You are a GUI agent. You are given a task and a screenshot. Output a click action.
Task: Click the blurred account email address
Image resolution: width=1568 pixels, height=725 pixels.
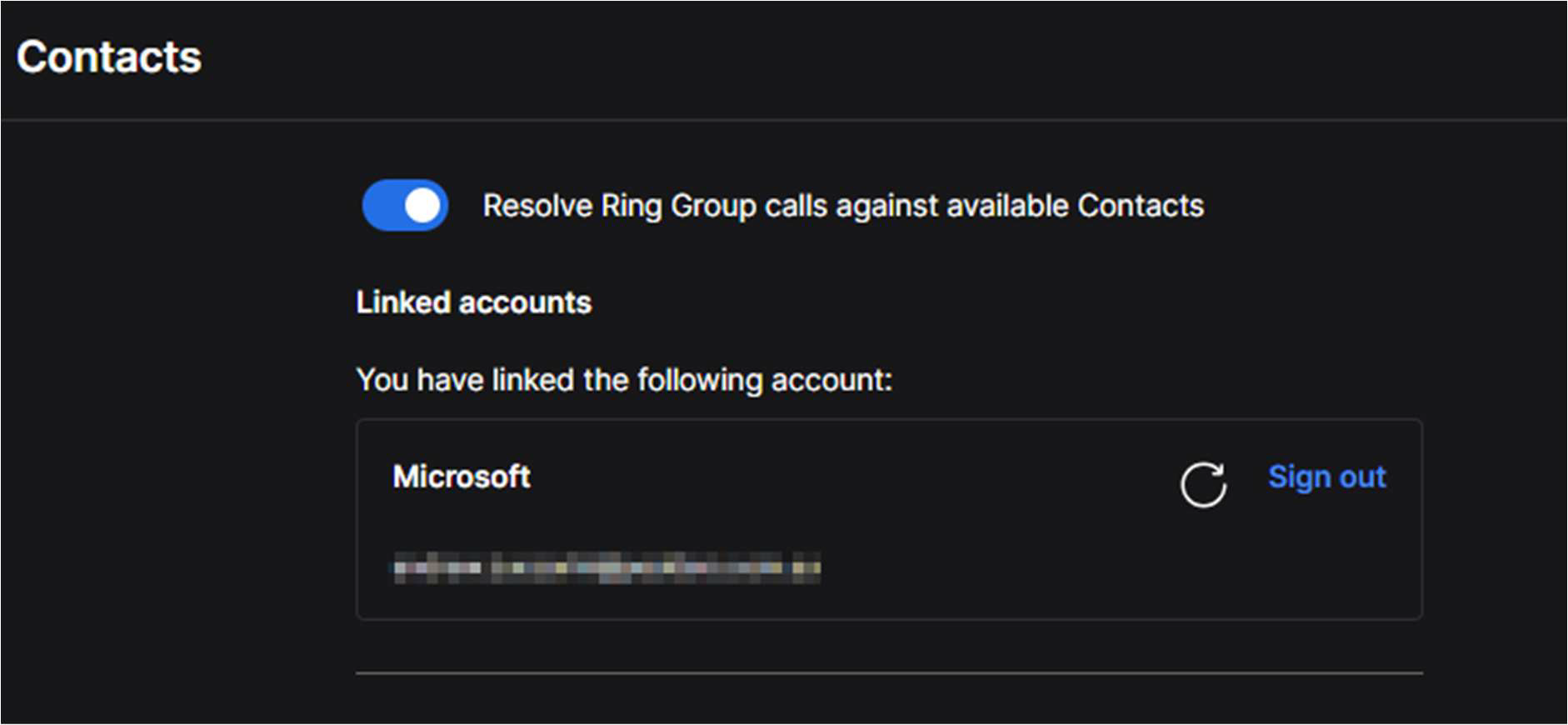coord(607,567)
